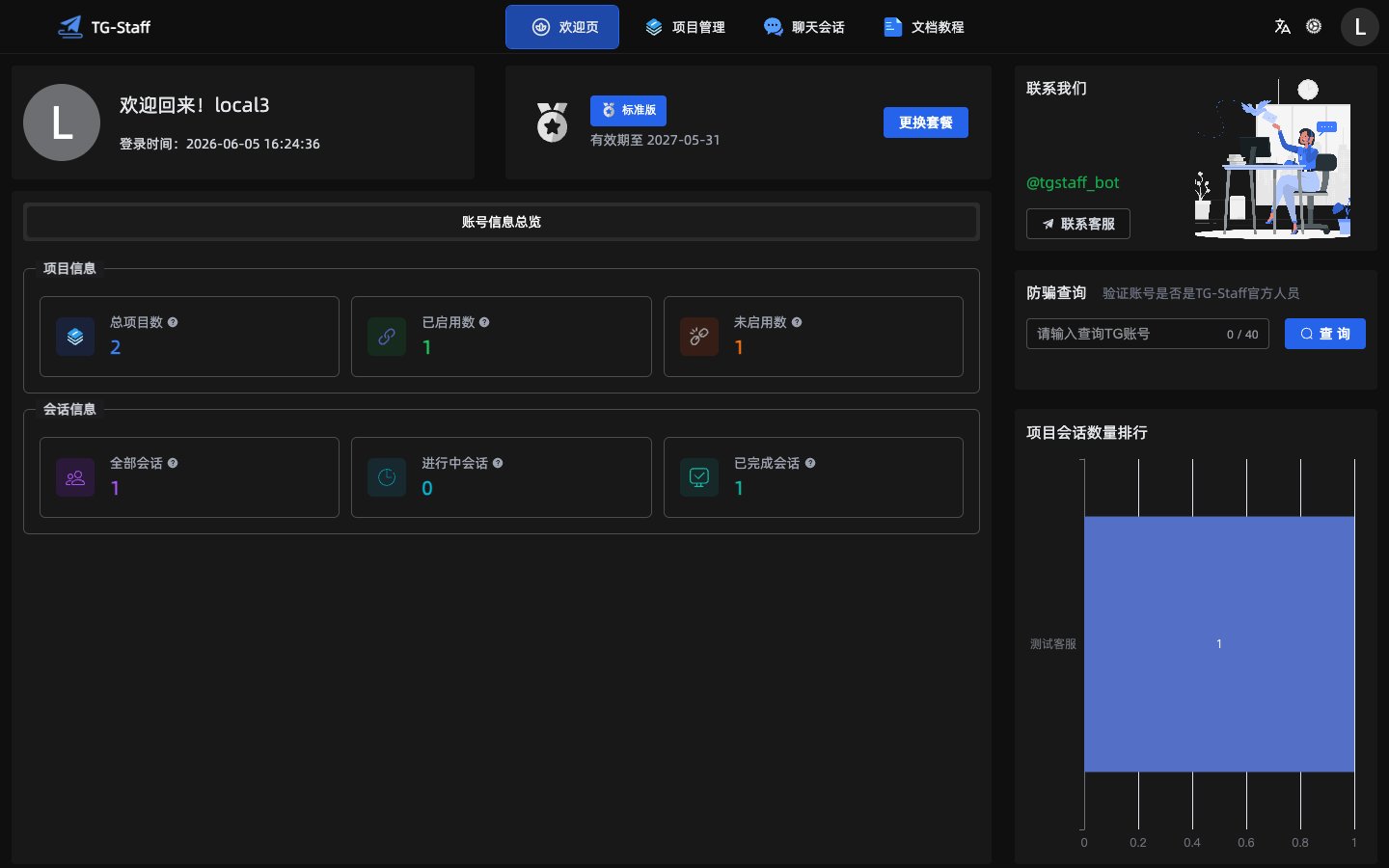
Task: Focus the 请输入查询TG账号 input field
Action: tap(1148, 334)
